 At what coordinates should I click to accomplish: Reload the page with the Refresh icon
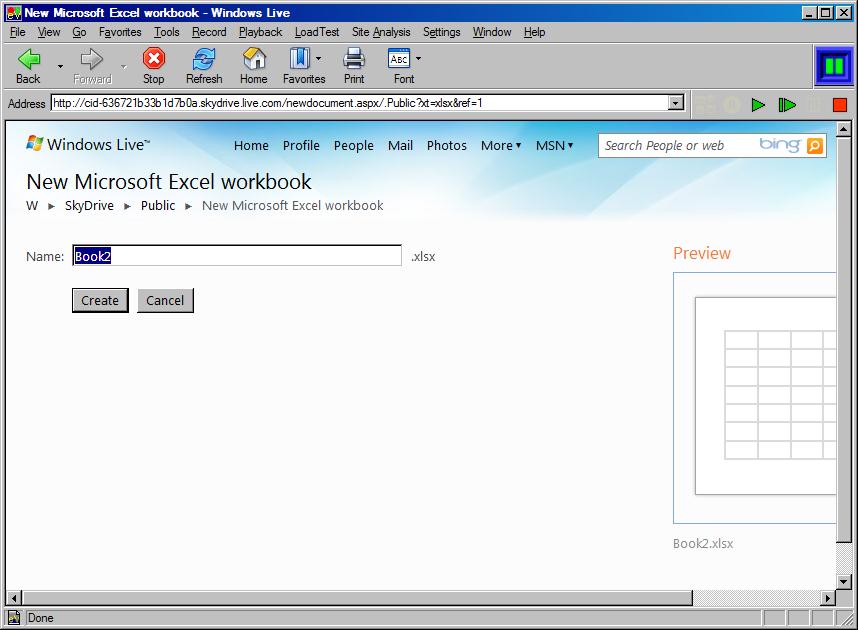[204, 59]
